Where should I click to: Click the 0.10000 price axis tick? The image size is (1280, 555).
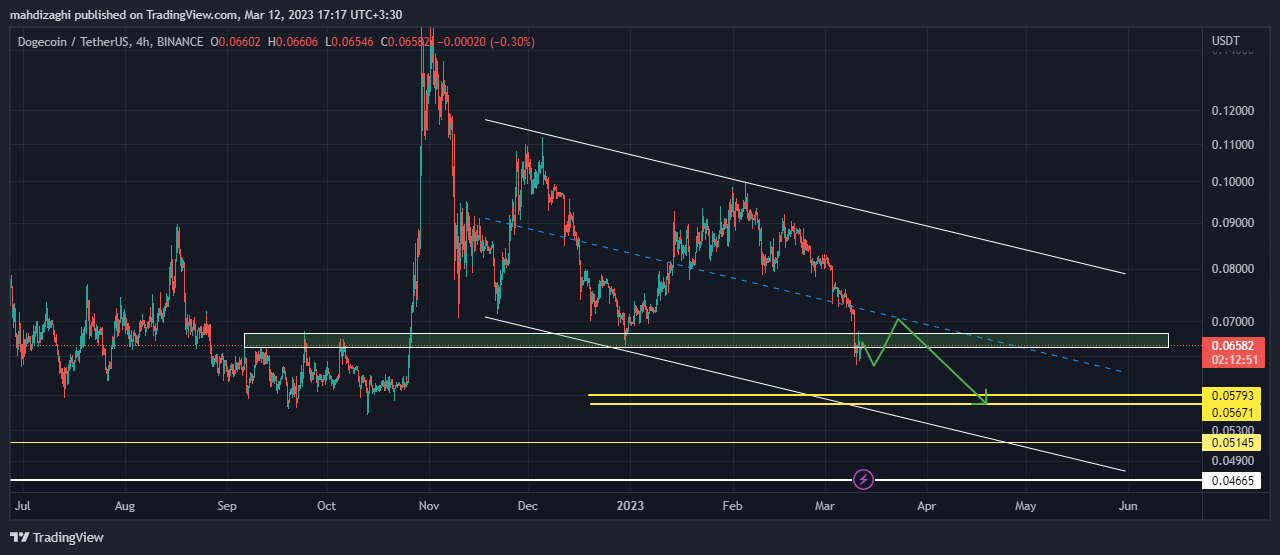click(1231, 182)
